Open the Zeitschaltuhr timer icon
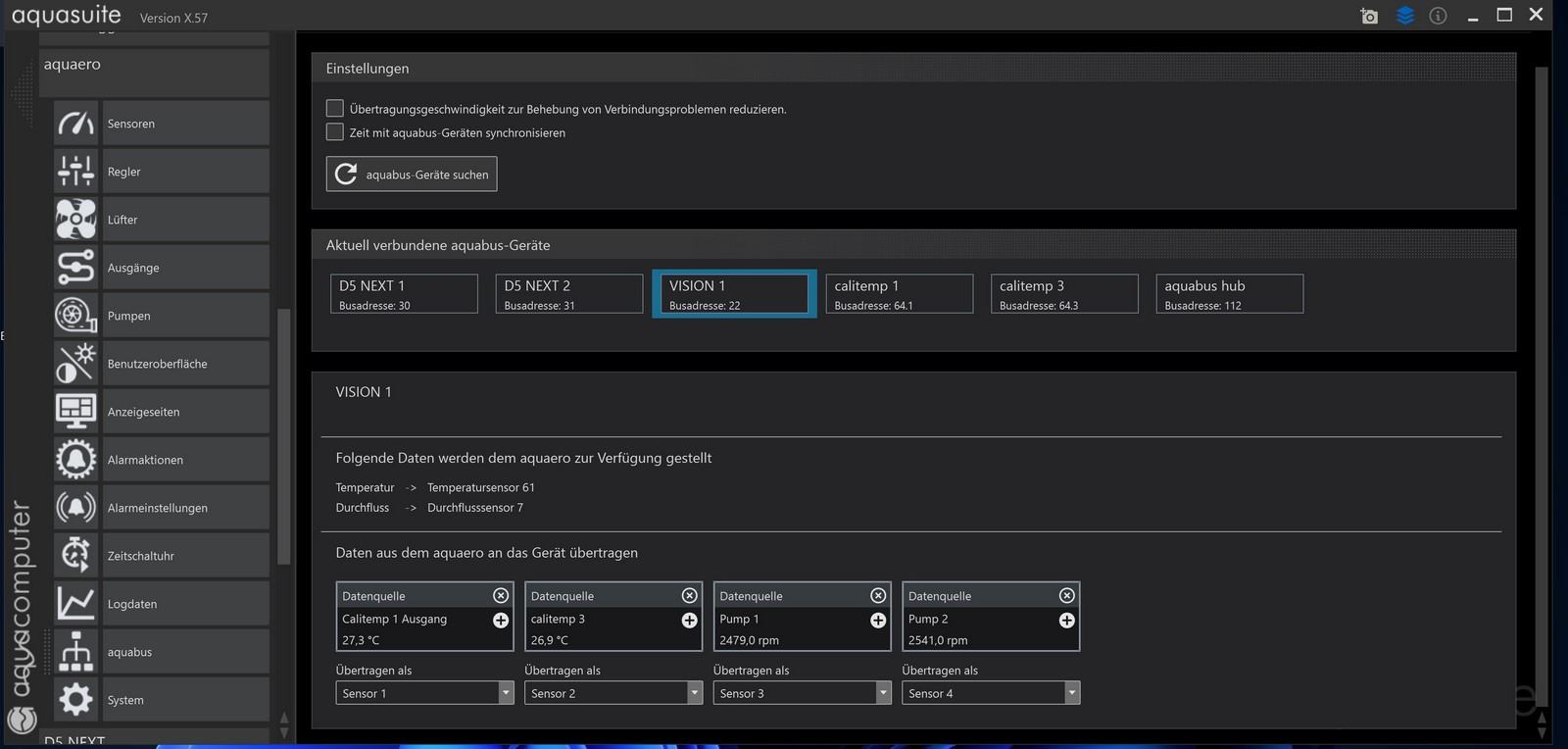Image resolution: width=1568 pixels, height=749 pixels. (x=76, y=556)
